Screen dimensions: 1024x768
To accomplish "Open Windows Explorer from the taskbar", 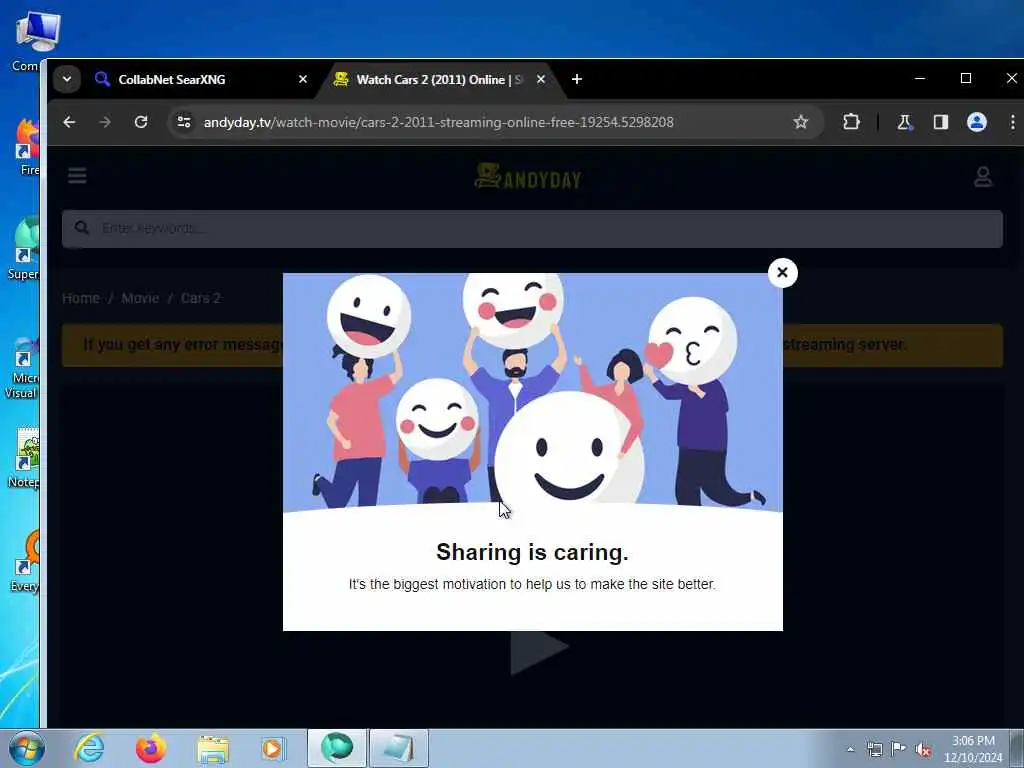I will [x=213, y=748].
